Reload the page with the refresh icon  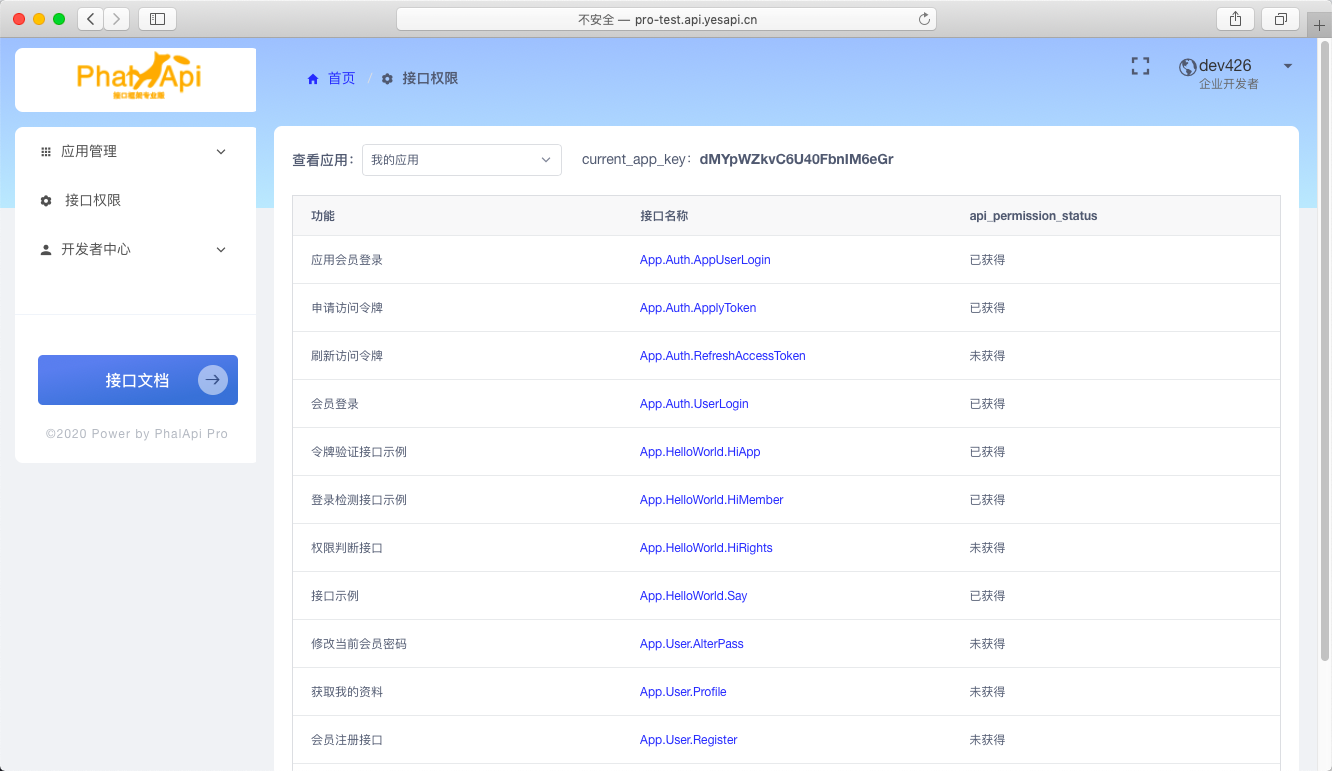[924, 19]
